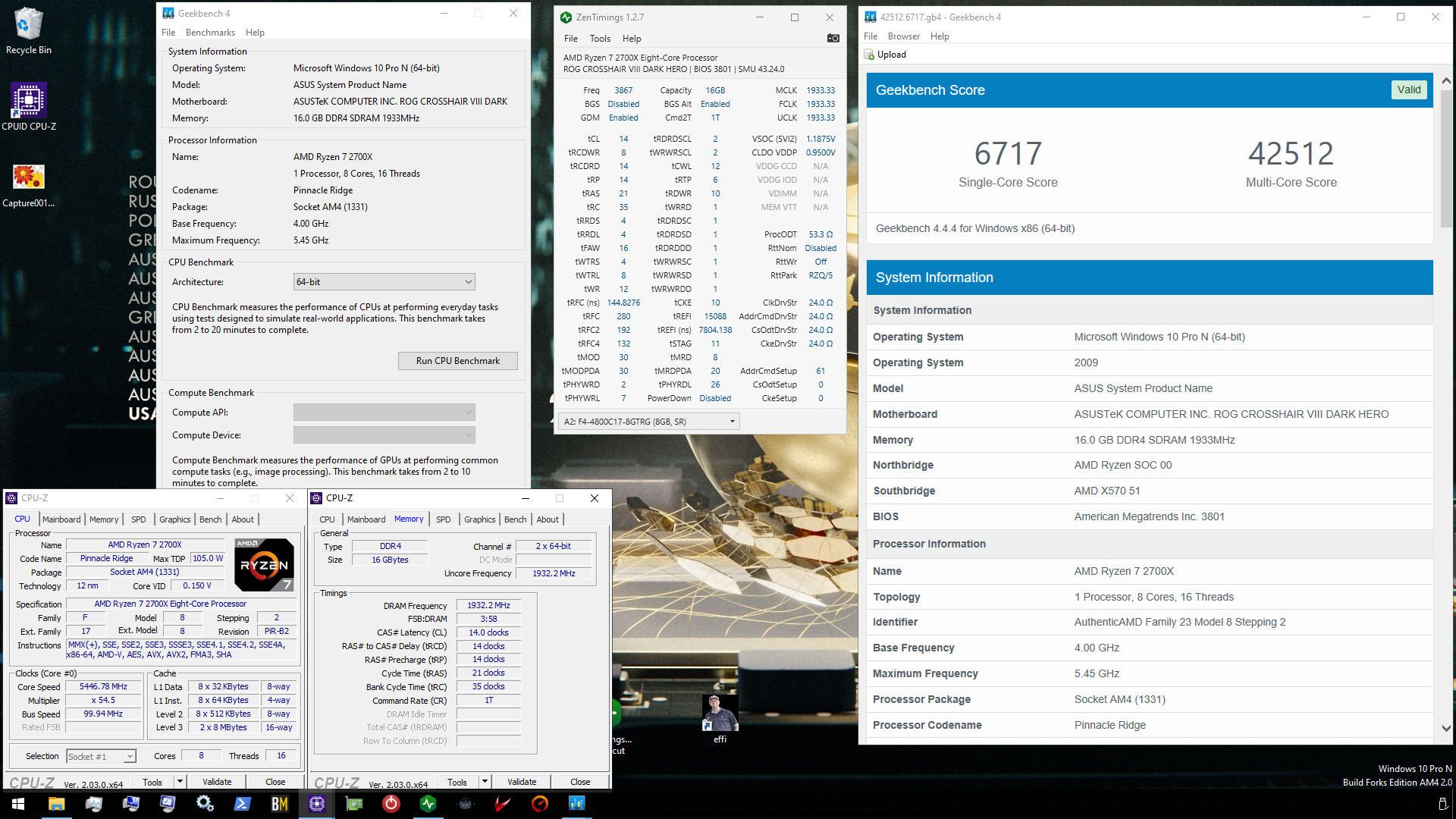Open the Compute API dropdown
The image size is (1456, 819).
coord(384,413)
